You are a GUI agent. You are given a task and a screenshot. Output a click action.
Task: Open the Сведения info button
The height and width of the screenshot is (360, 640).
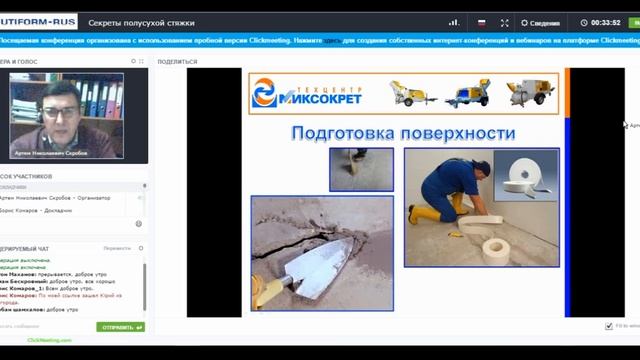click(540, 23)
